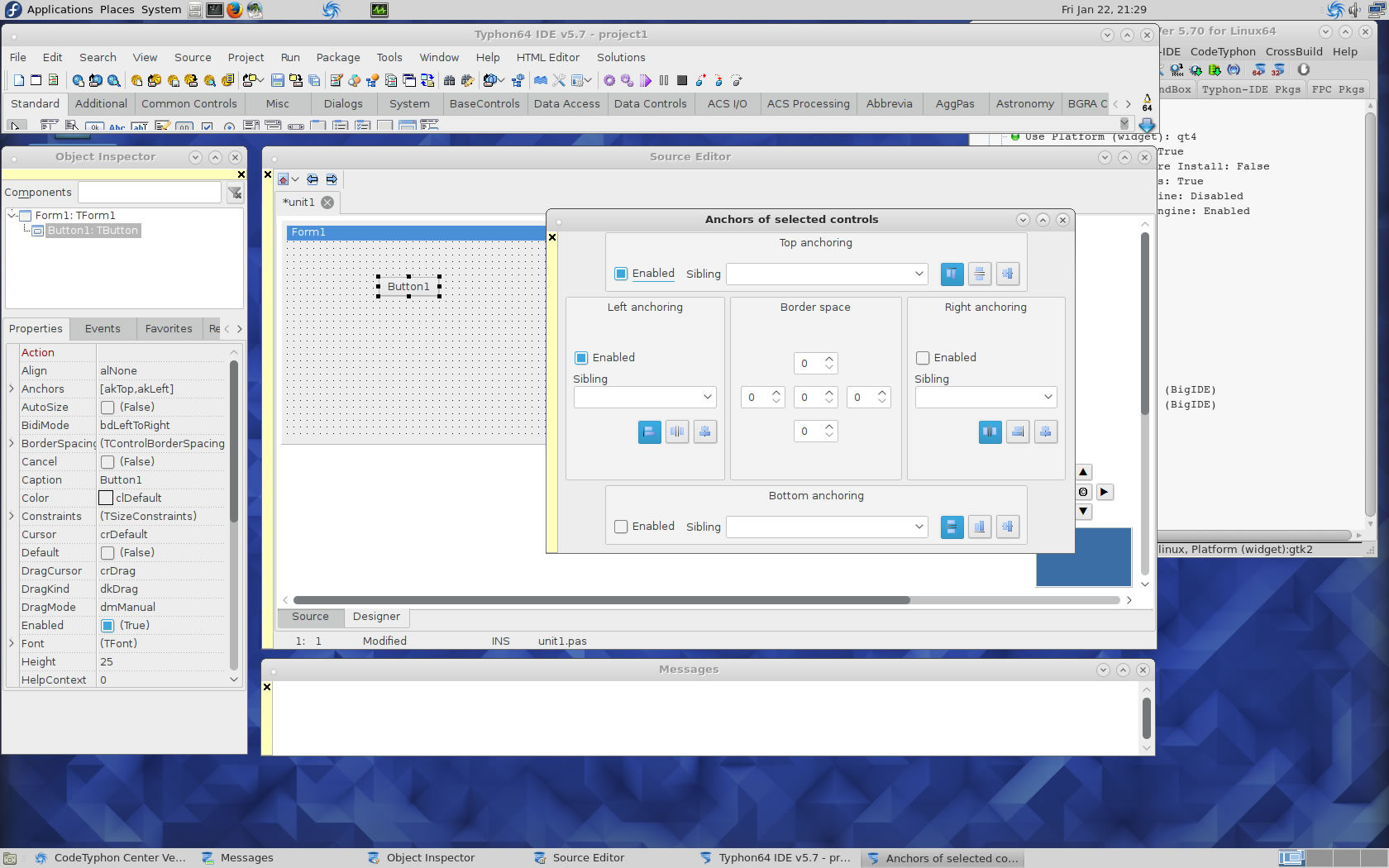Click the up arrow button beside designer
Viewport: 1389px width, 868px height.
(1083, 472)
